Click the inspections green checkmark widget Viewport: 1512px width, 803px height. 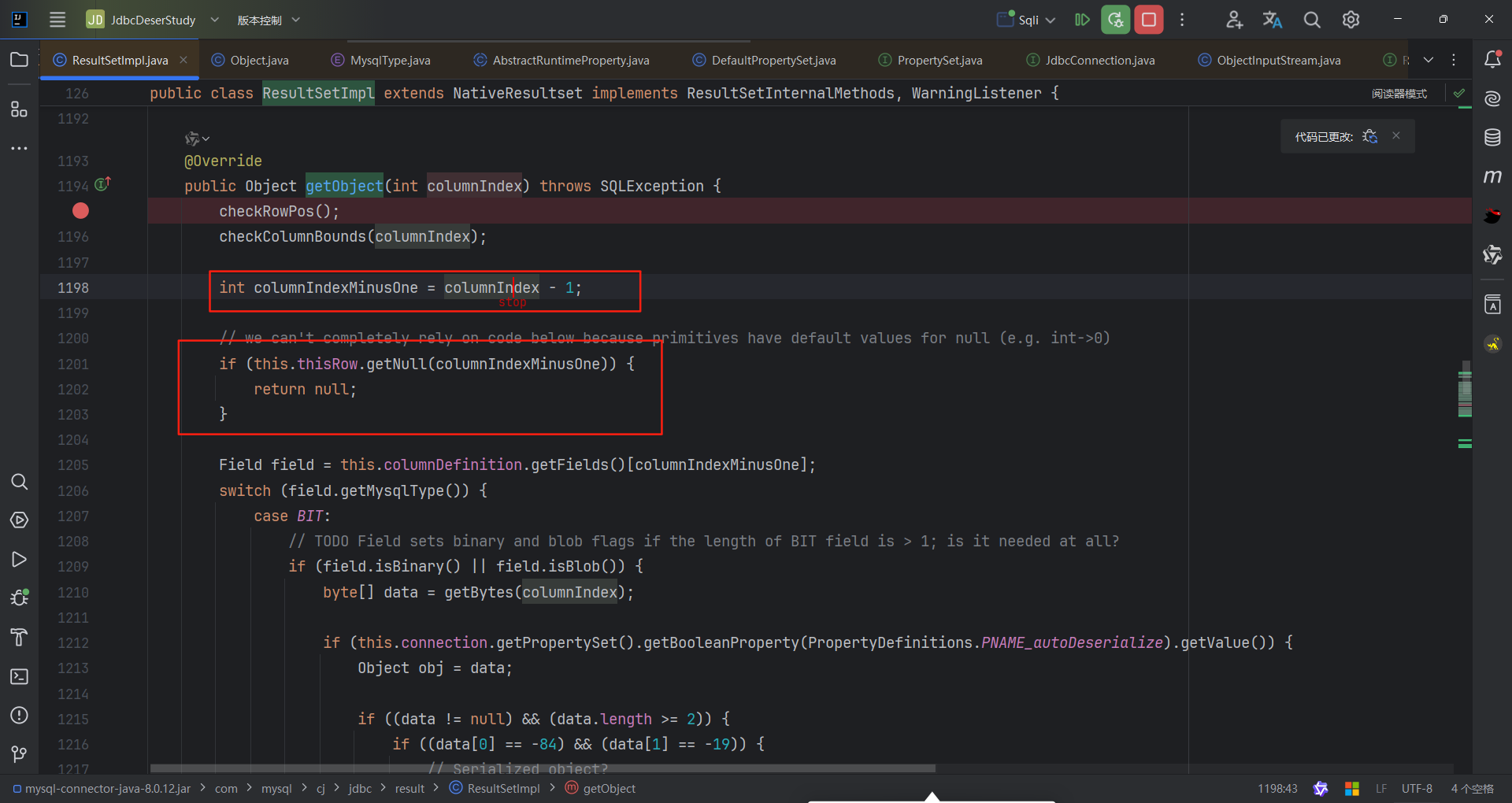coord(1459,93)
